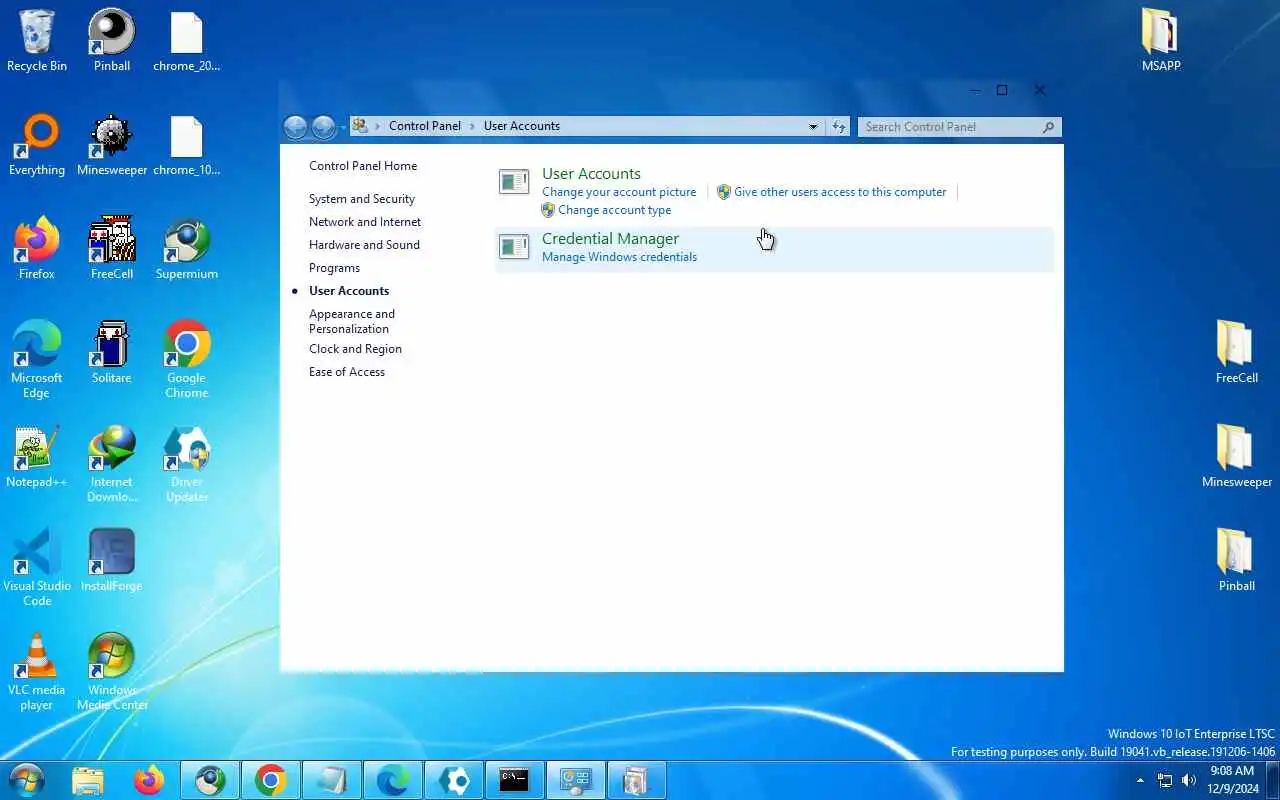Viewport: 1280px width, 800px height.
Task: Open the taskbar clock and date
Action: [1232, 780]
